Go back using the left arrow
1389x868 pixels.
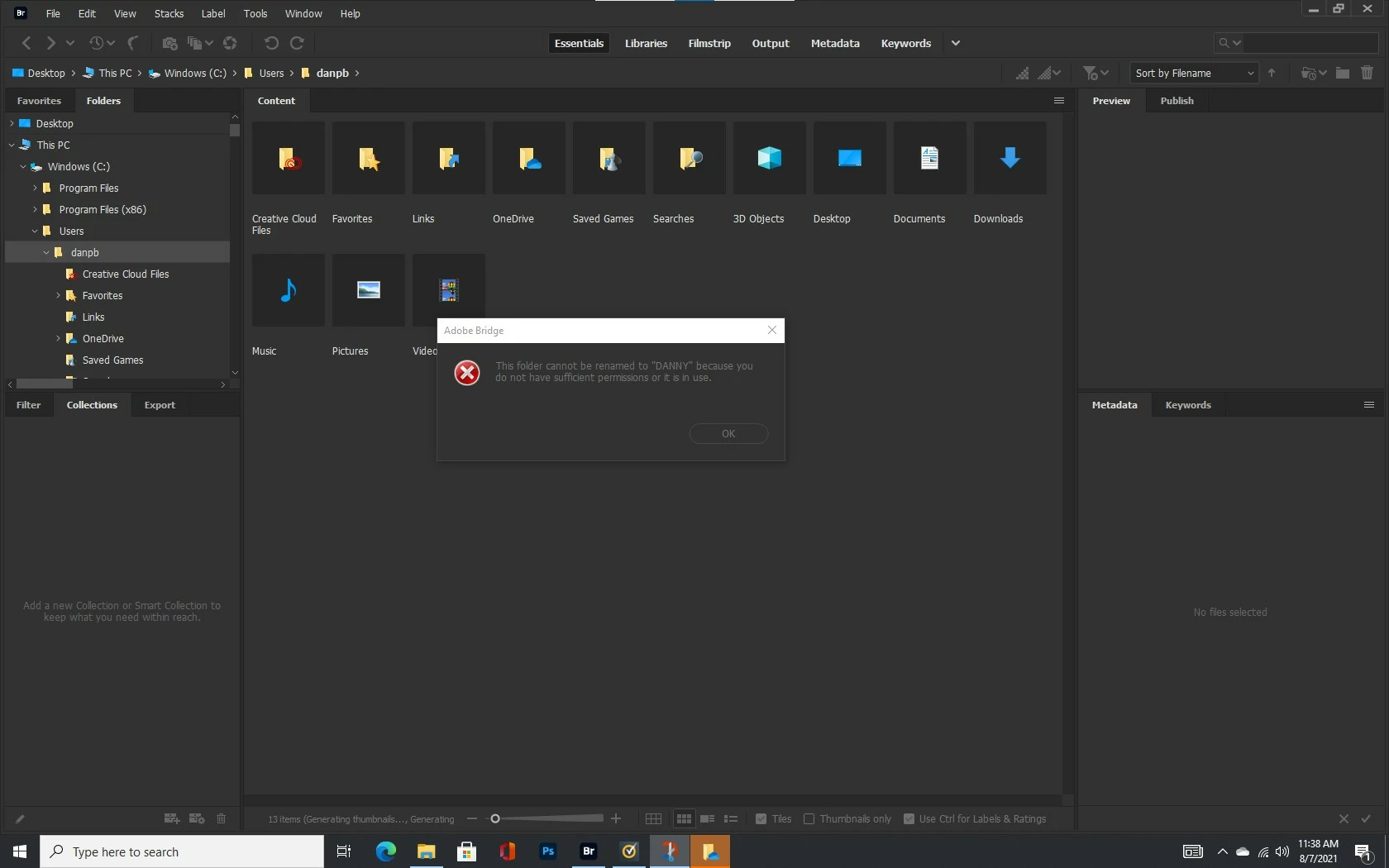26,43
